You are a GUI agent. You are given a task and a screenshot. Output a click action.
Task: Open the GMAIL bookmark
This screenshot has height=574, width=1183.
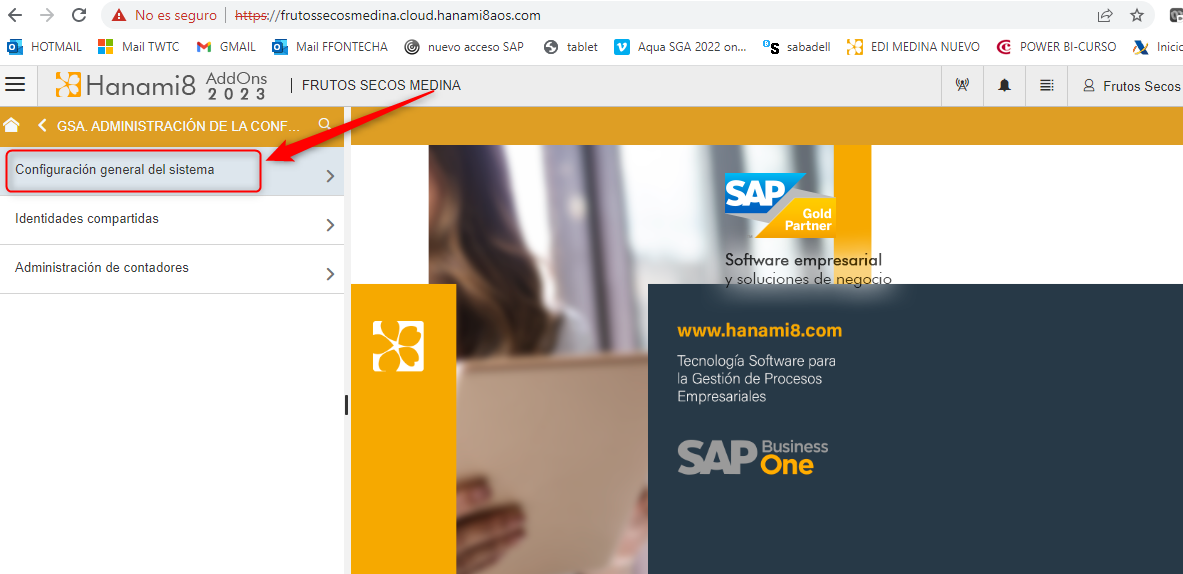226,47
